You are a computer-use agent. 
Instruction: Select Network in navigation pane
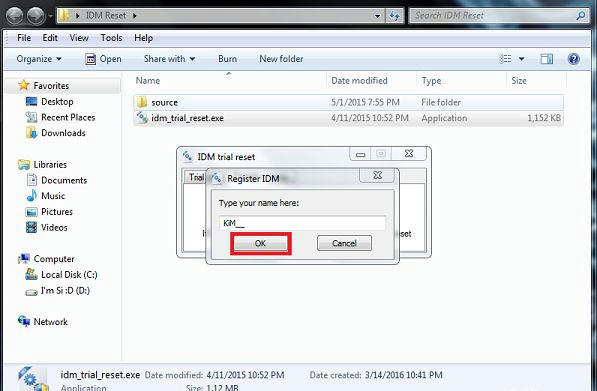(50, 322)
